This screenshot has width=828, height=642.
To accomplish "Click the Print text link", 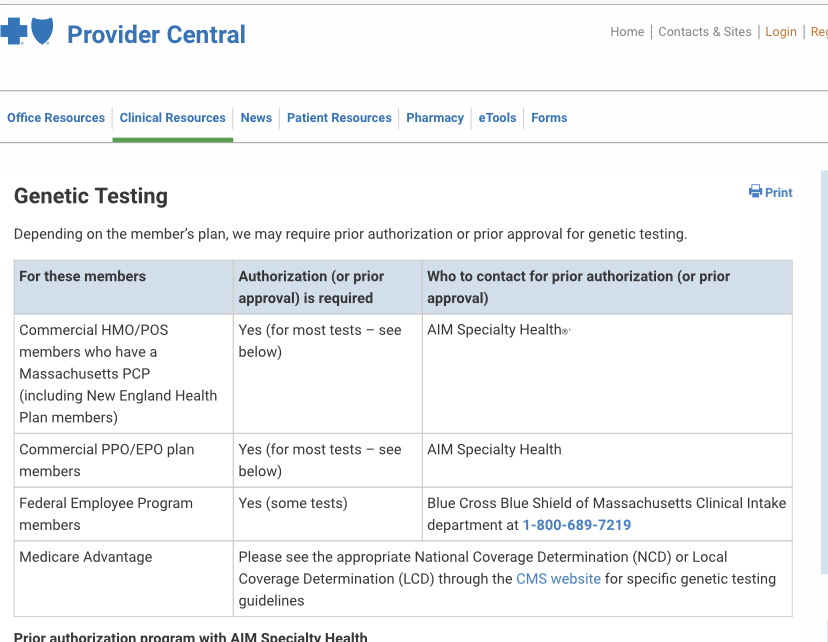I will coord(779,193).
